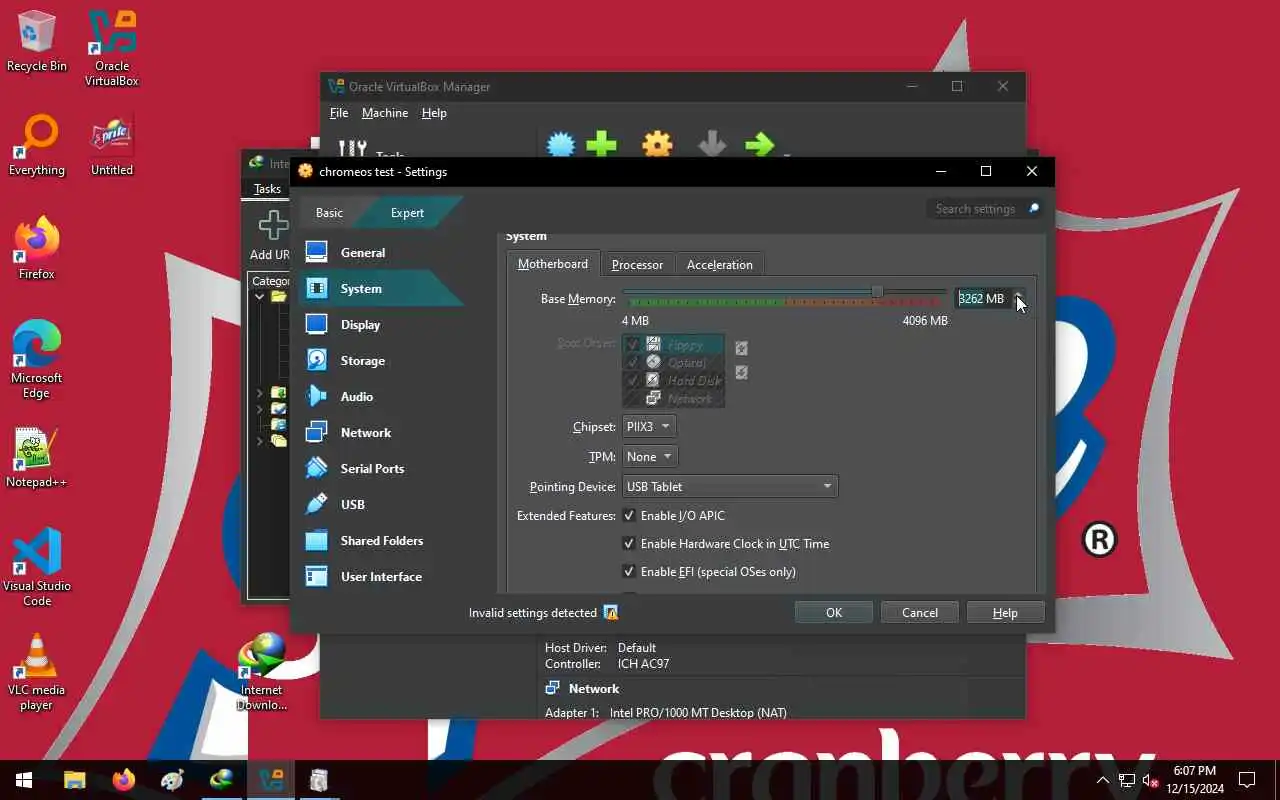
Task: Open the Help menu in VirtualBox Manager
Action: click(x=434, y=113)
